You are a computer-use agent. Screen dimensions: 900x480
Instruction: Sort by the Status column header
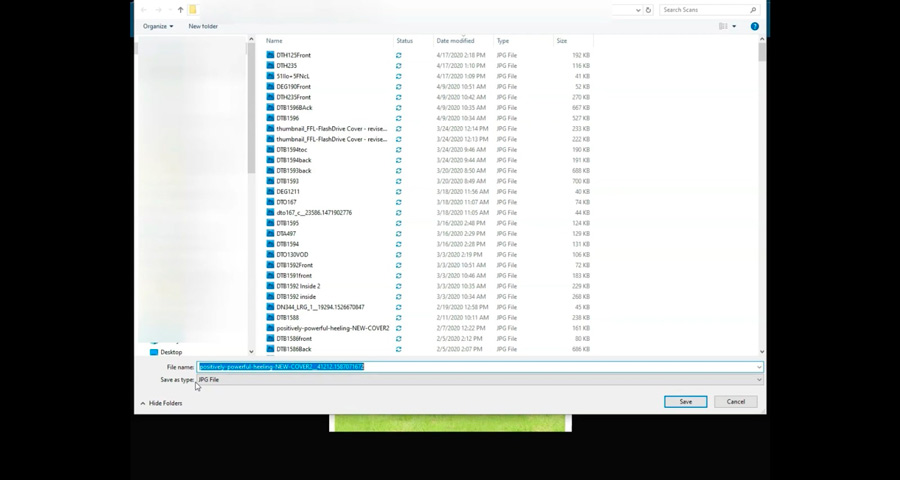click(405, 41)
